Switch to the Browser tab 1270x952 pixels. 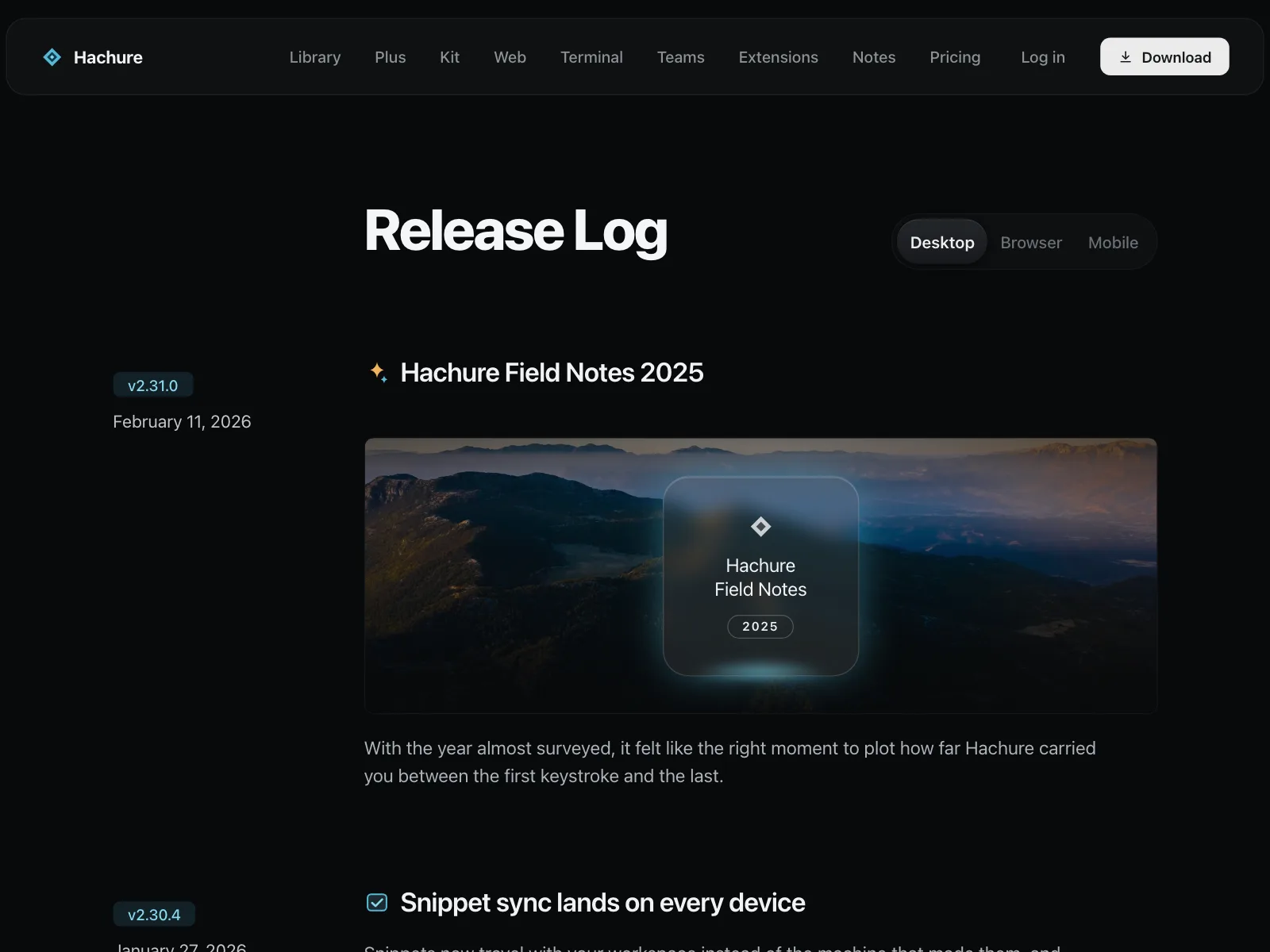point(1031,242)
